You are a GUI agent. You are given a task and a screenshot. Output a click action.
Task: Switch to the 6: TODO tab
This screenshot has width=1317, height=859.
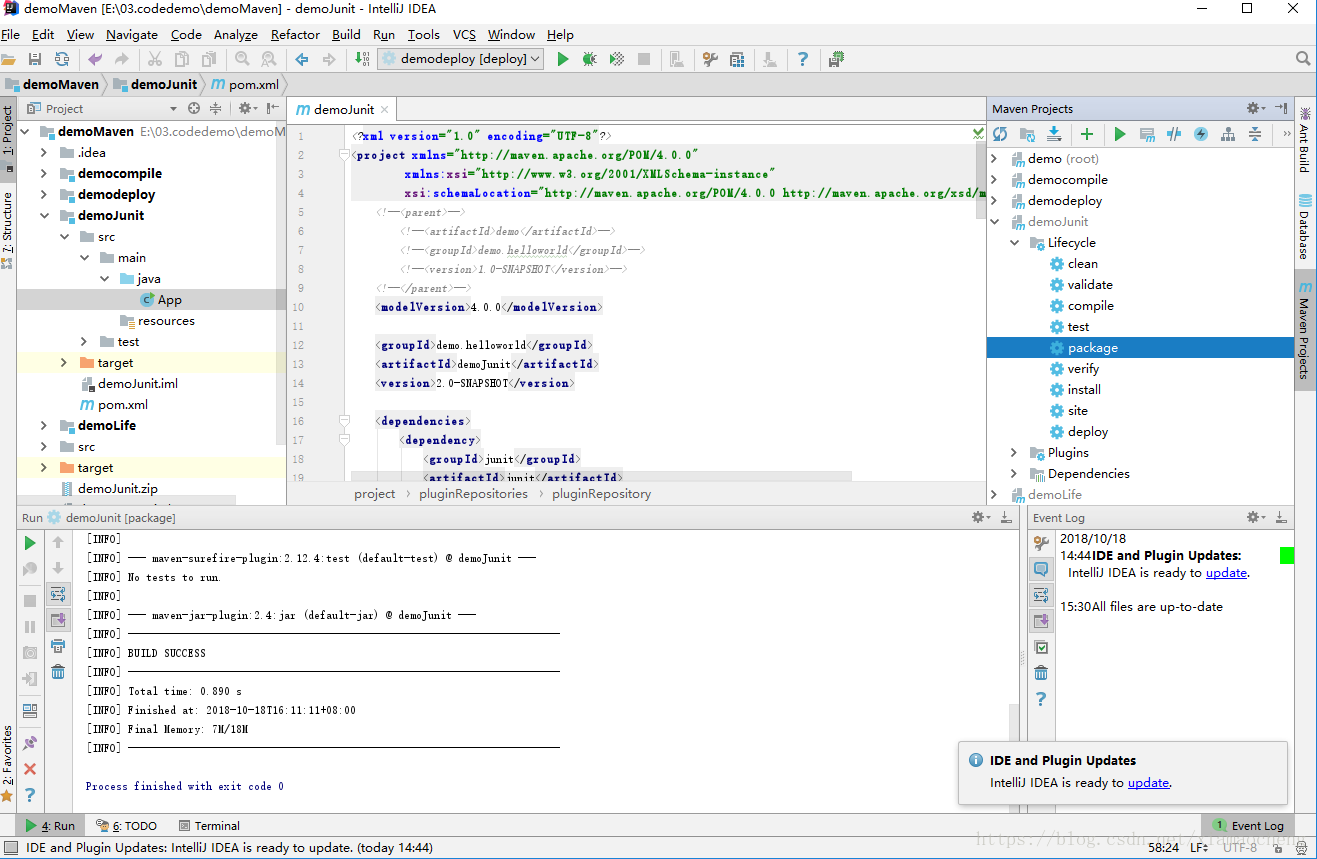coord(127,826)
